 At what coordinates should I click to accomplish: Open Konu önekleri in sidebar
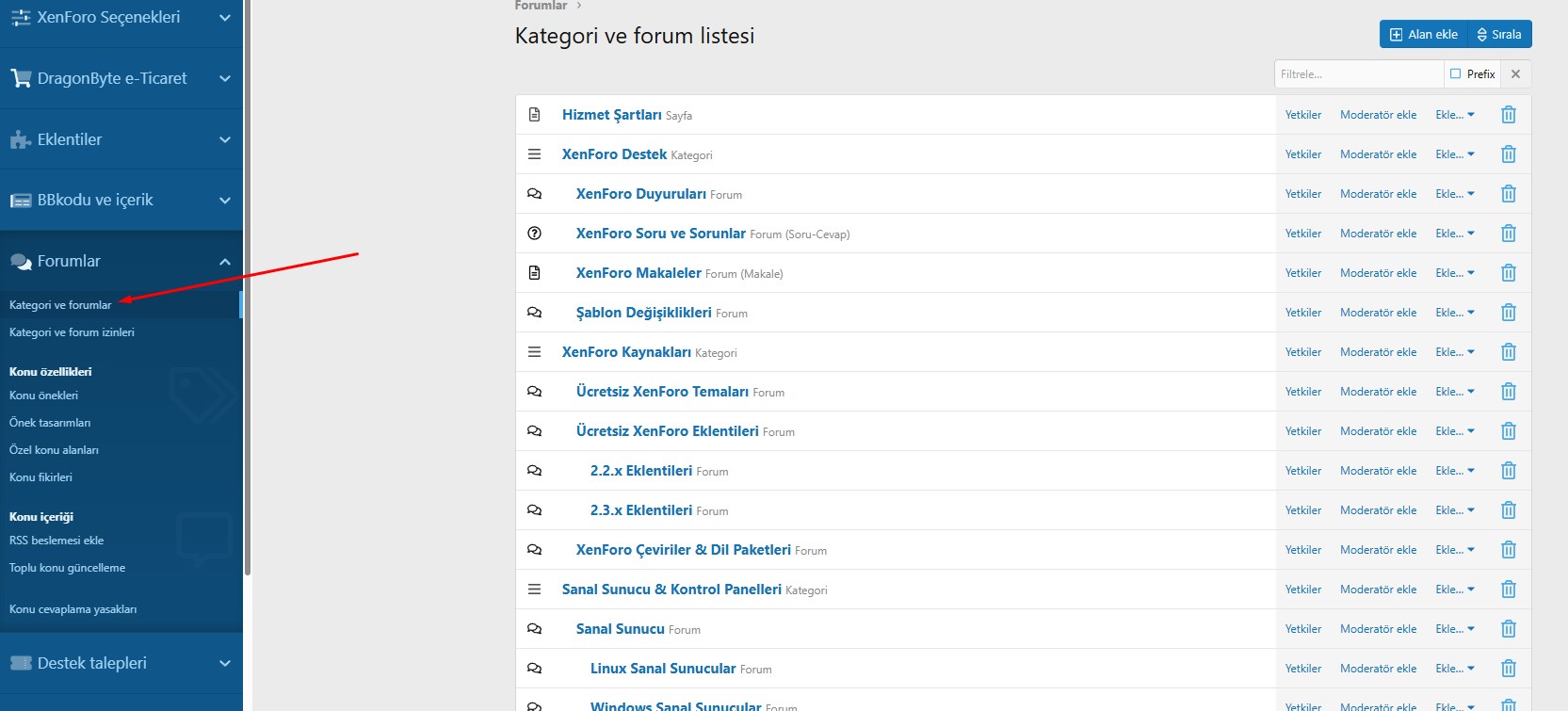pos(43,396)
